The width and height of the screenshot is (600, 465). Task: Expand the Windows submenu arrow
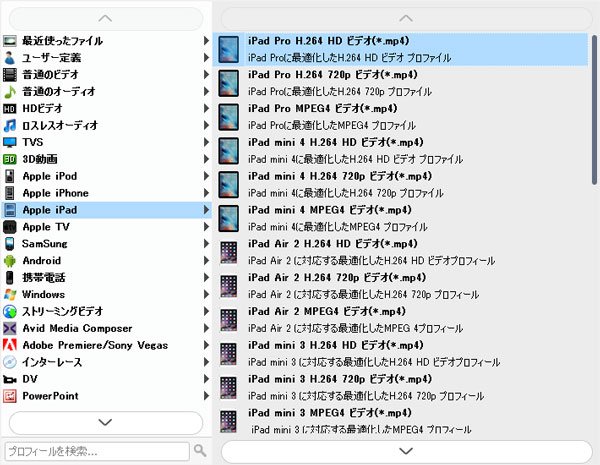[206, 294]
